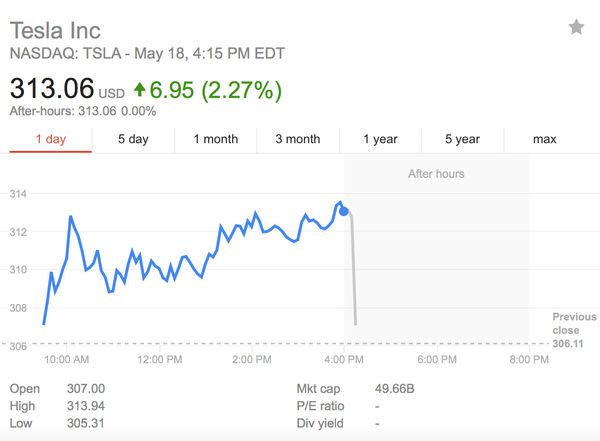Screen dimensions: 600x441
Task: Select the 5 year tab
Action: click(462, 140)
